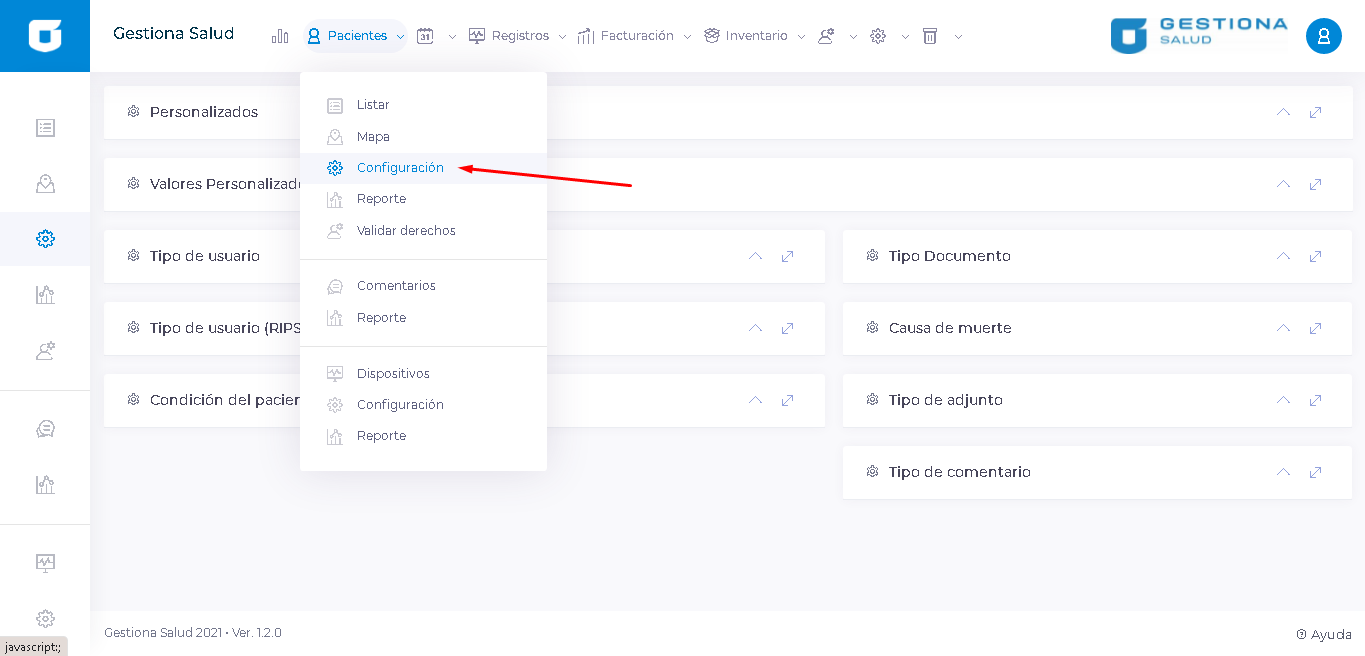Open the calendar icon in top navbar
The image size is (1365, 656).
(x=425, y=36)
